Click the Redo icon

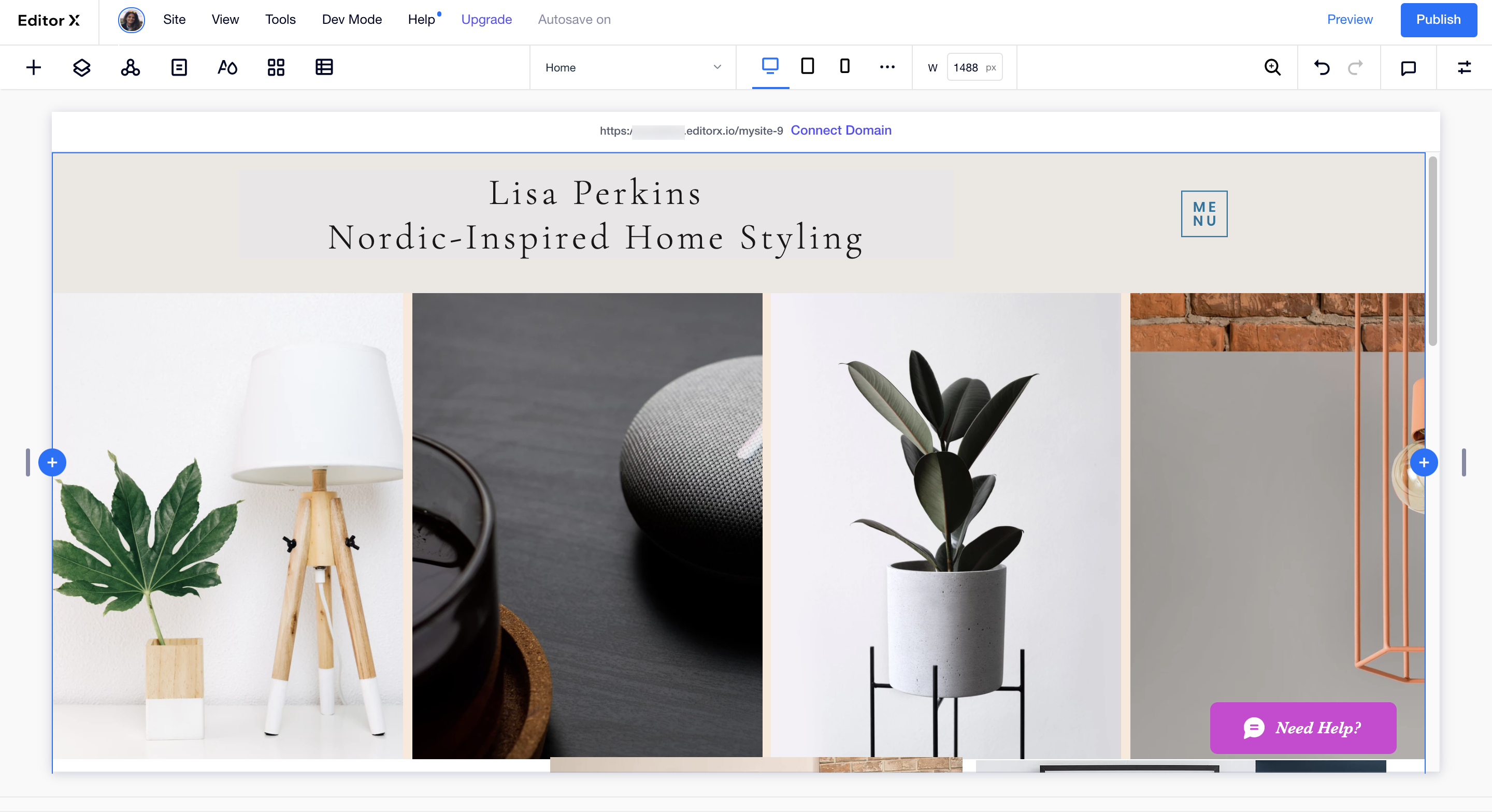(1355, 67)
